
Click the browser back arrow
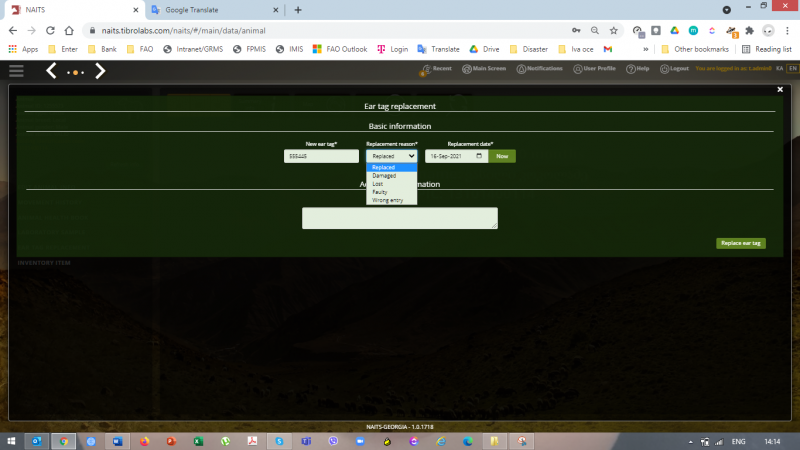pos(13,31)
